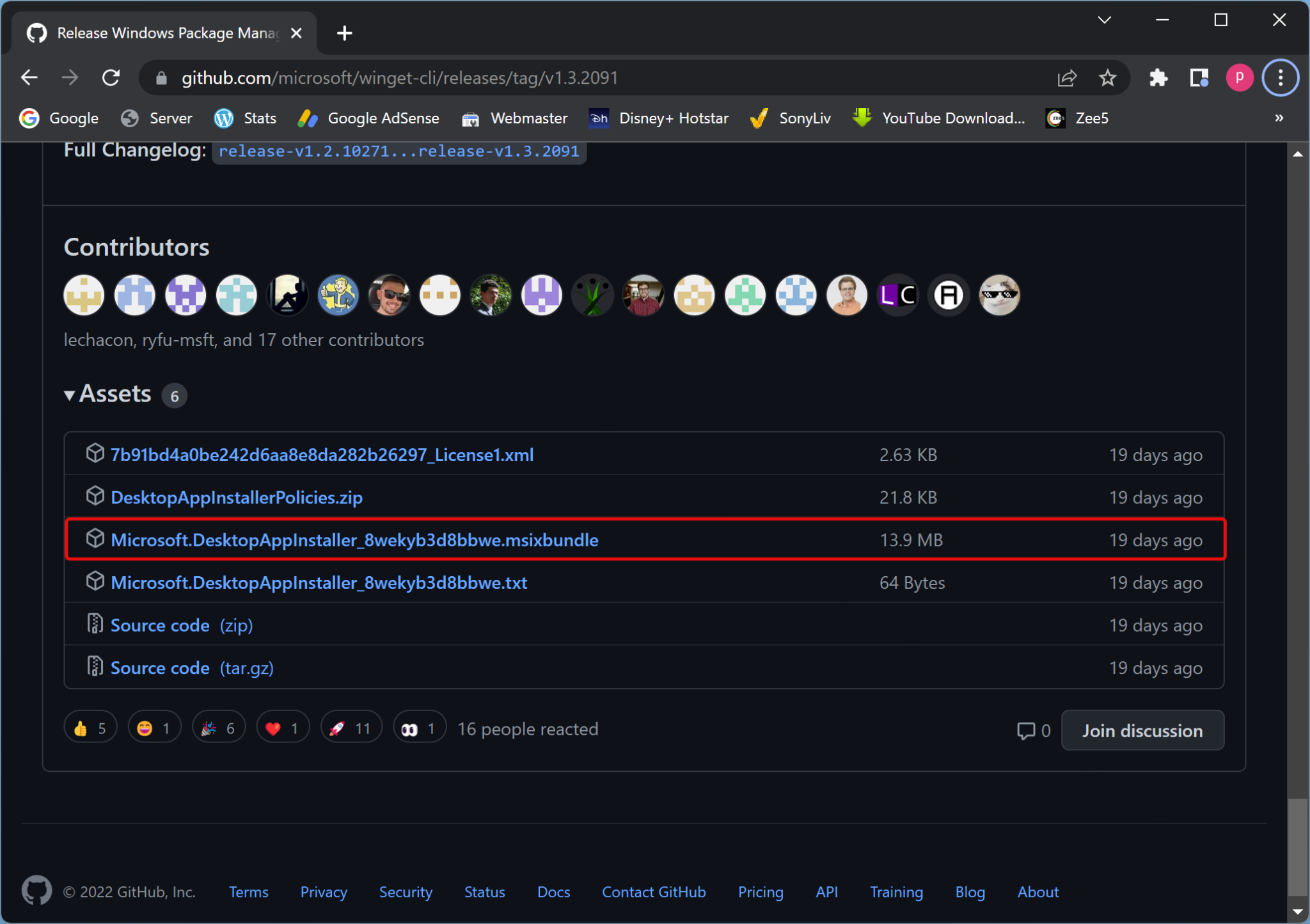Open the Chrome three-dot menu
This screenshot has width=1310, height=924.
[1280, 78]
